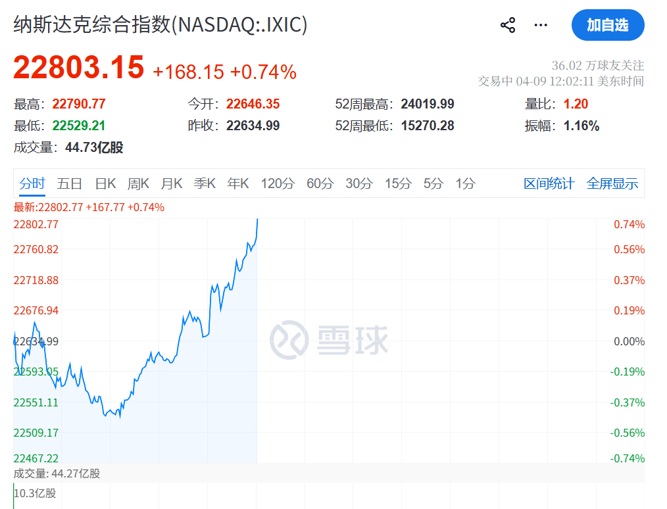The width and height of the screenshot is (667, 509).
Task: Select the 120分 interval tab
Action: pos(277,183)
